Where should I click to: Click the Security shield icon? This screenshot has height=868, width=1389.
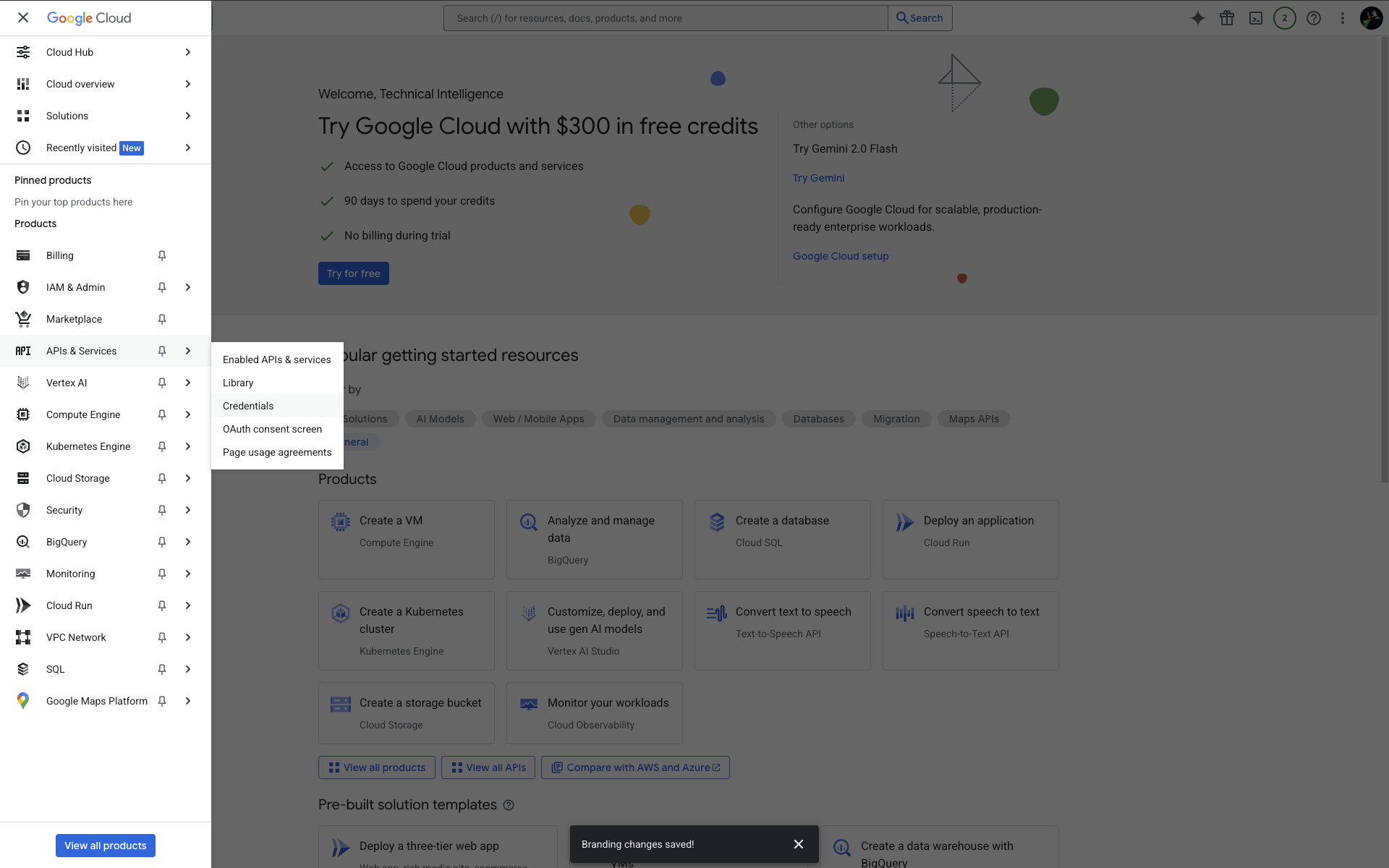point(23,510)
